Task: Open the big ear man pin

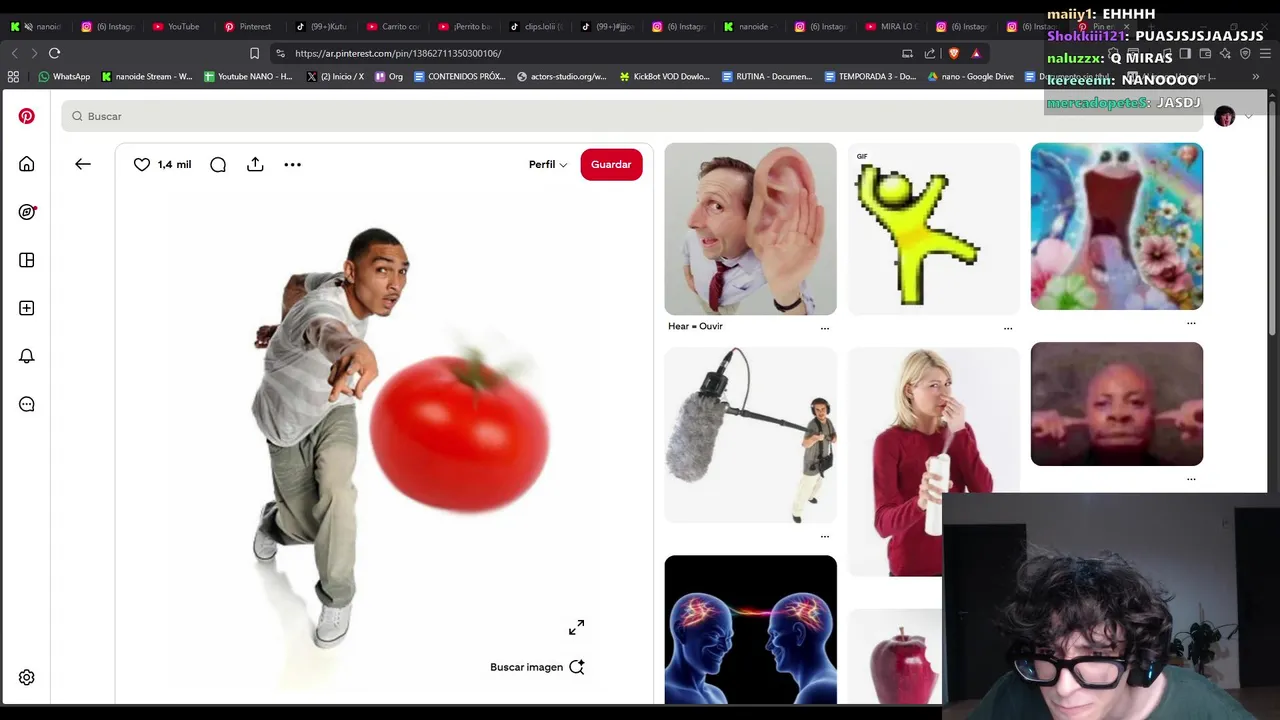Action: pos(750,229)
